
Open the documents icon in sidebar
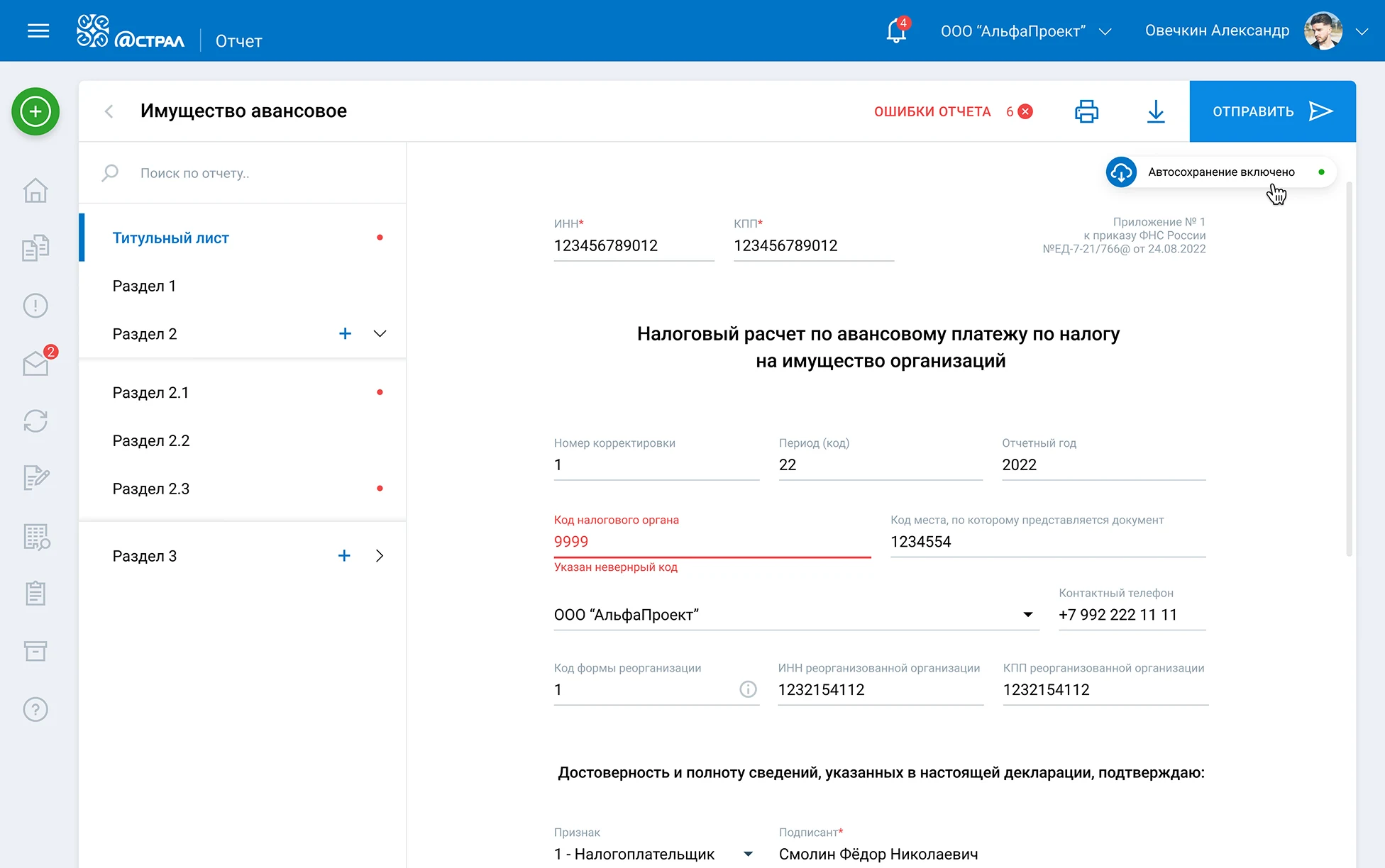coord(35,247)
